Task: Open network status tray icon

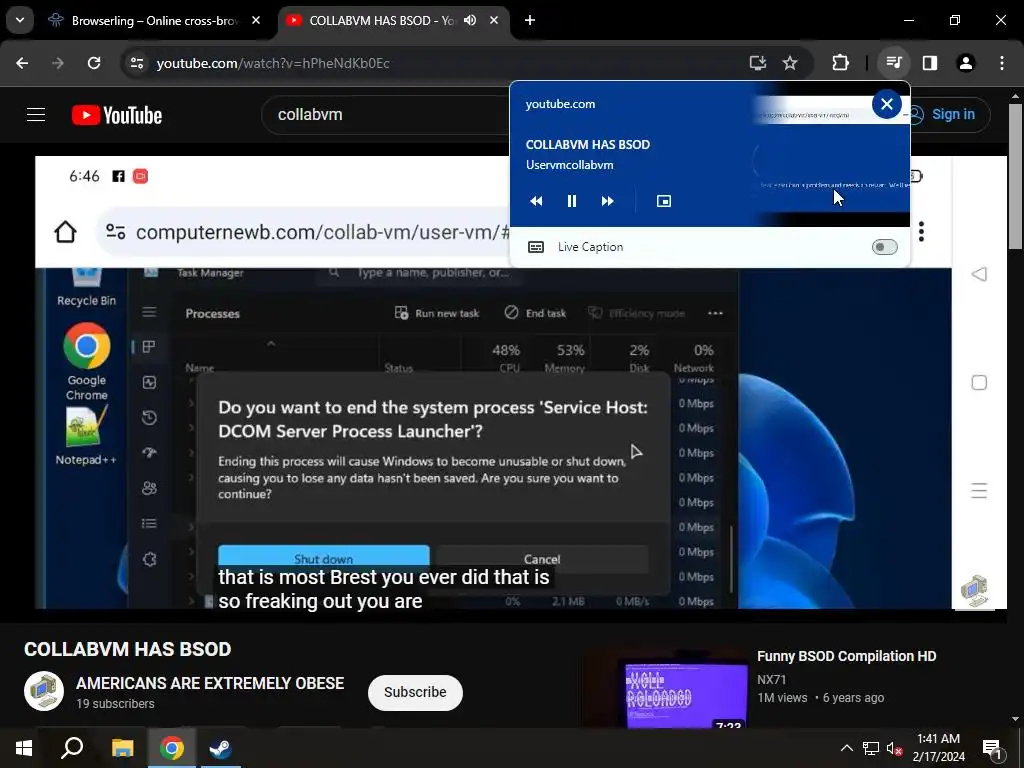Action: coord(871,748)
